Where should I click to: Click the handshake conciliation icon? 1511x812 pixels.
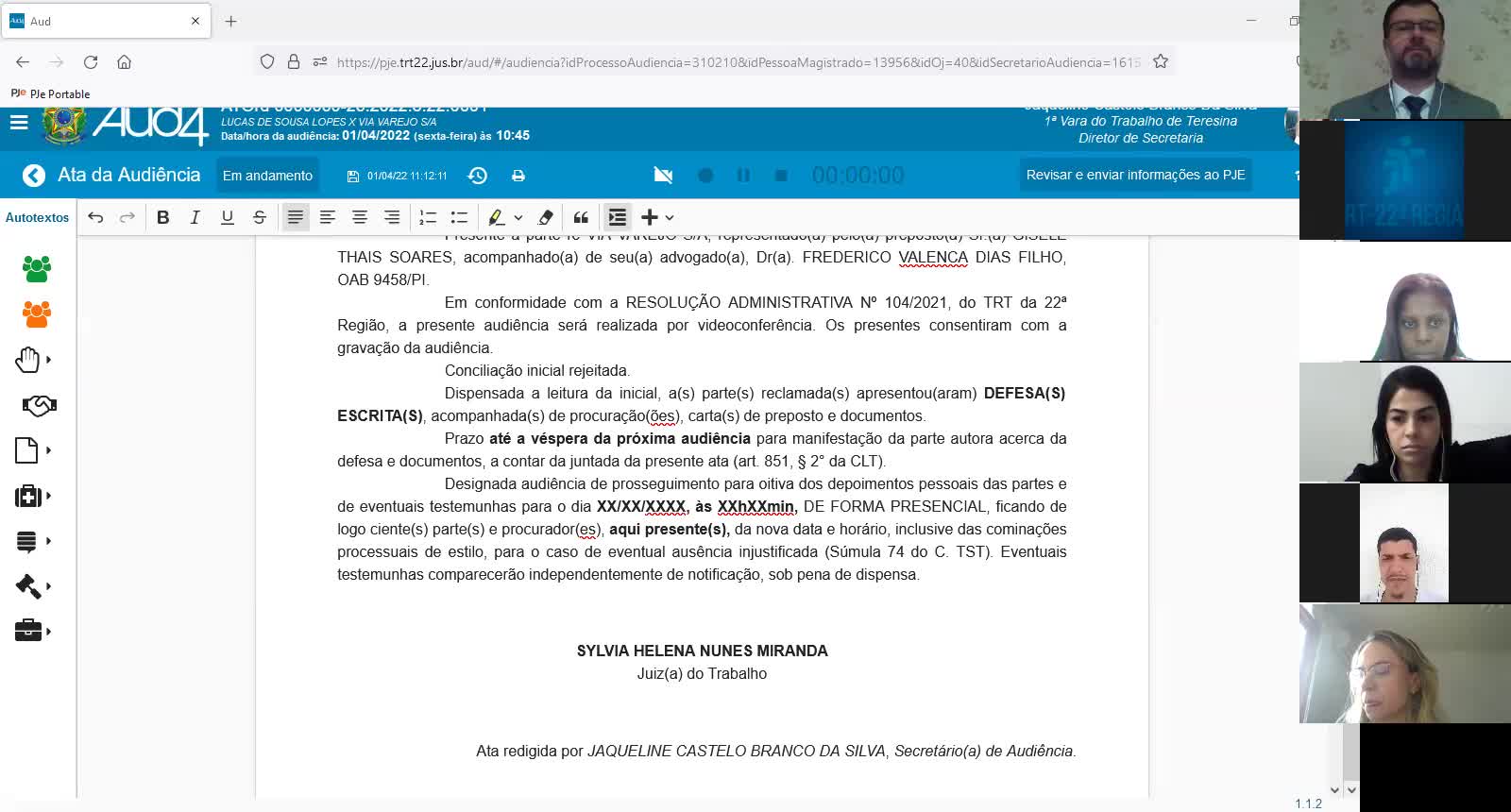tap(39, 405)
